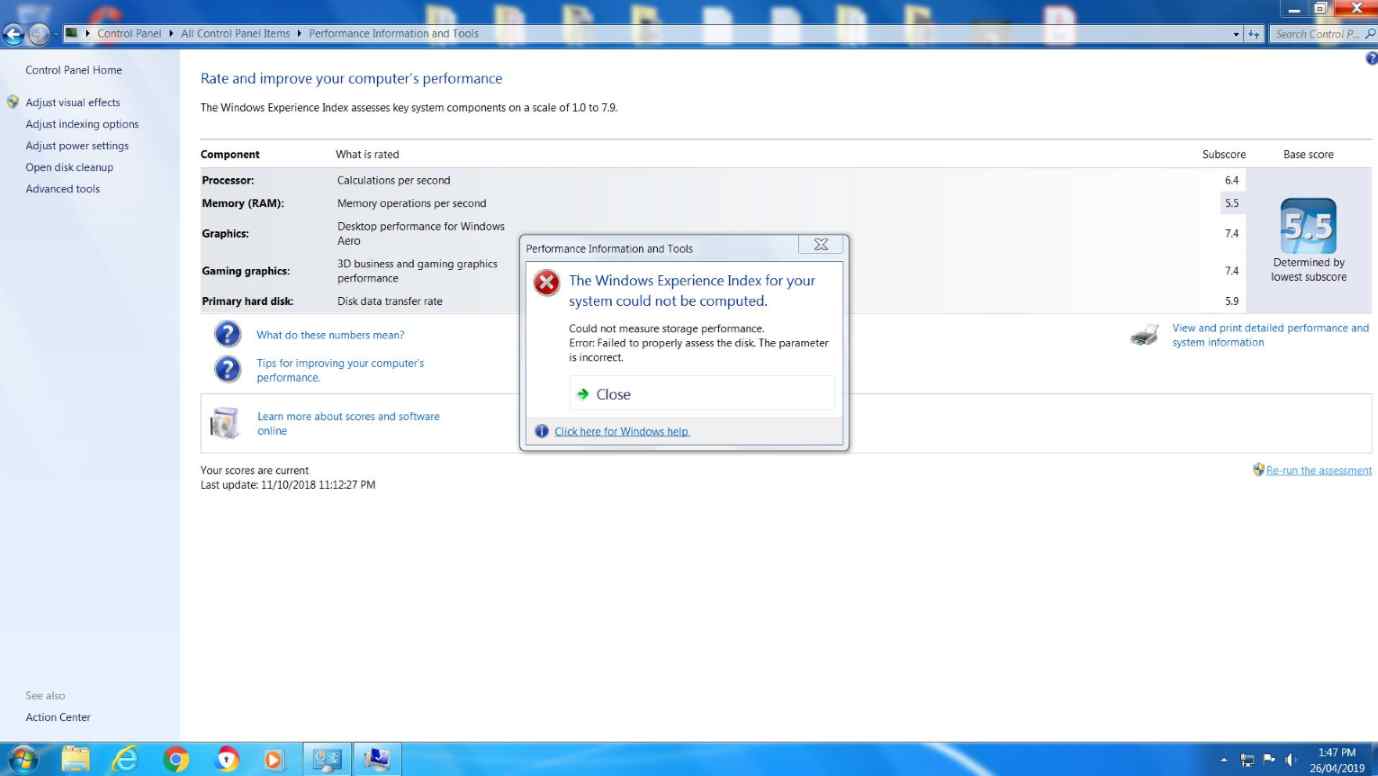The height and width of the screenshot is (776, 1378).
Task: Show hidden system tray icons
Action: click(1224, 760)
